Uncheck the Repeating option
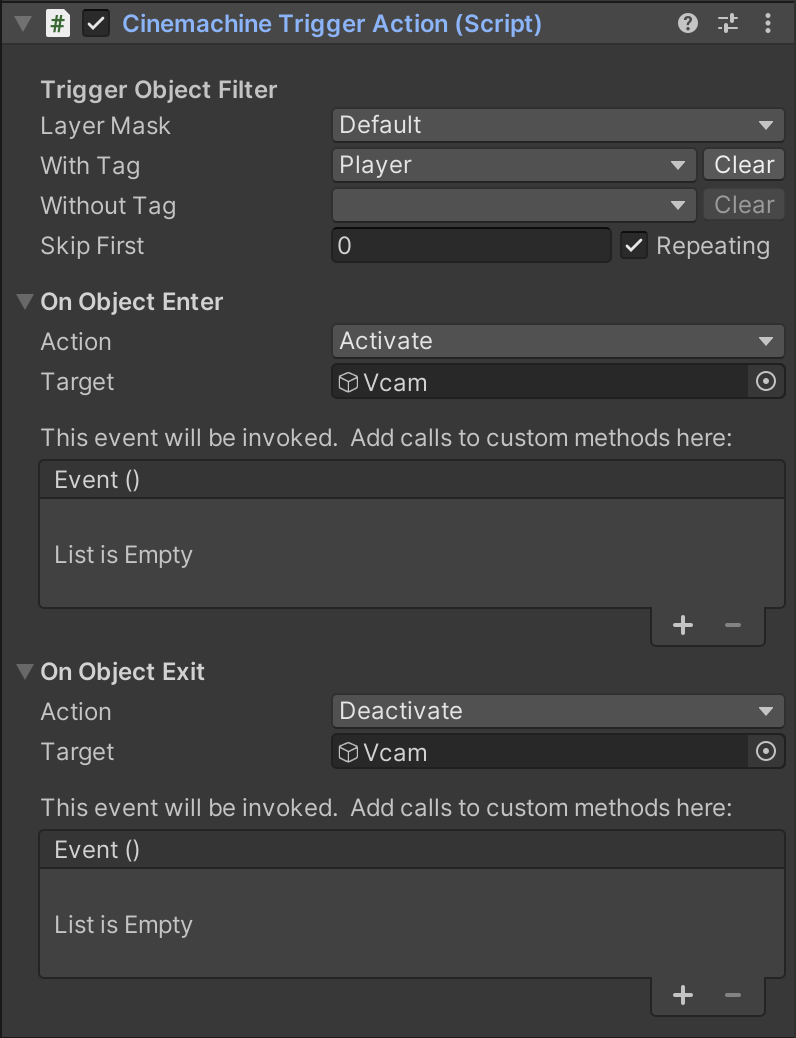This screenshot has width=796, height=1038. (634, 245)
